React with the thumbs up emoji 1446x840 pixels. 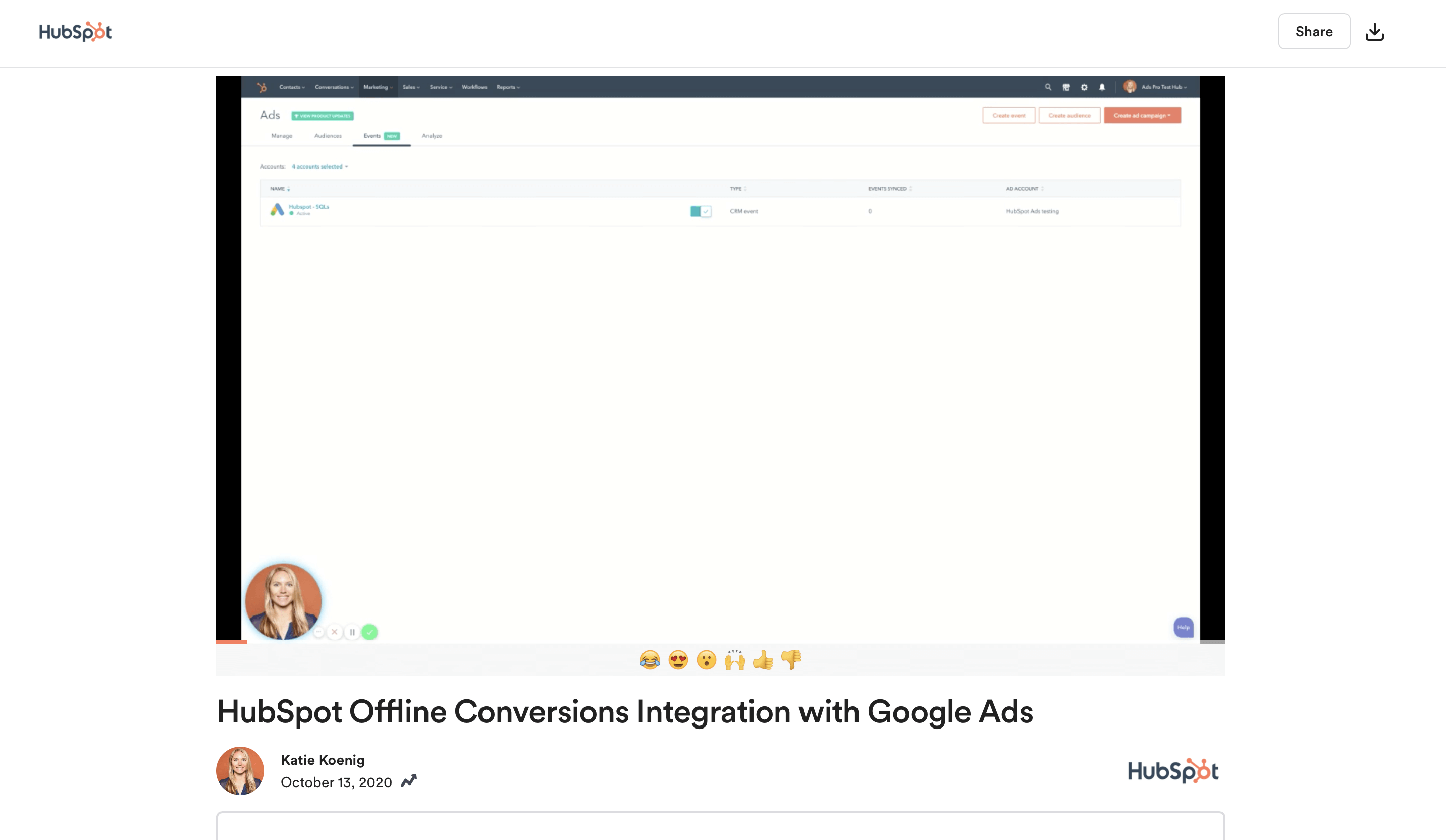pos(763,660)
